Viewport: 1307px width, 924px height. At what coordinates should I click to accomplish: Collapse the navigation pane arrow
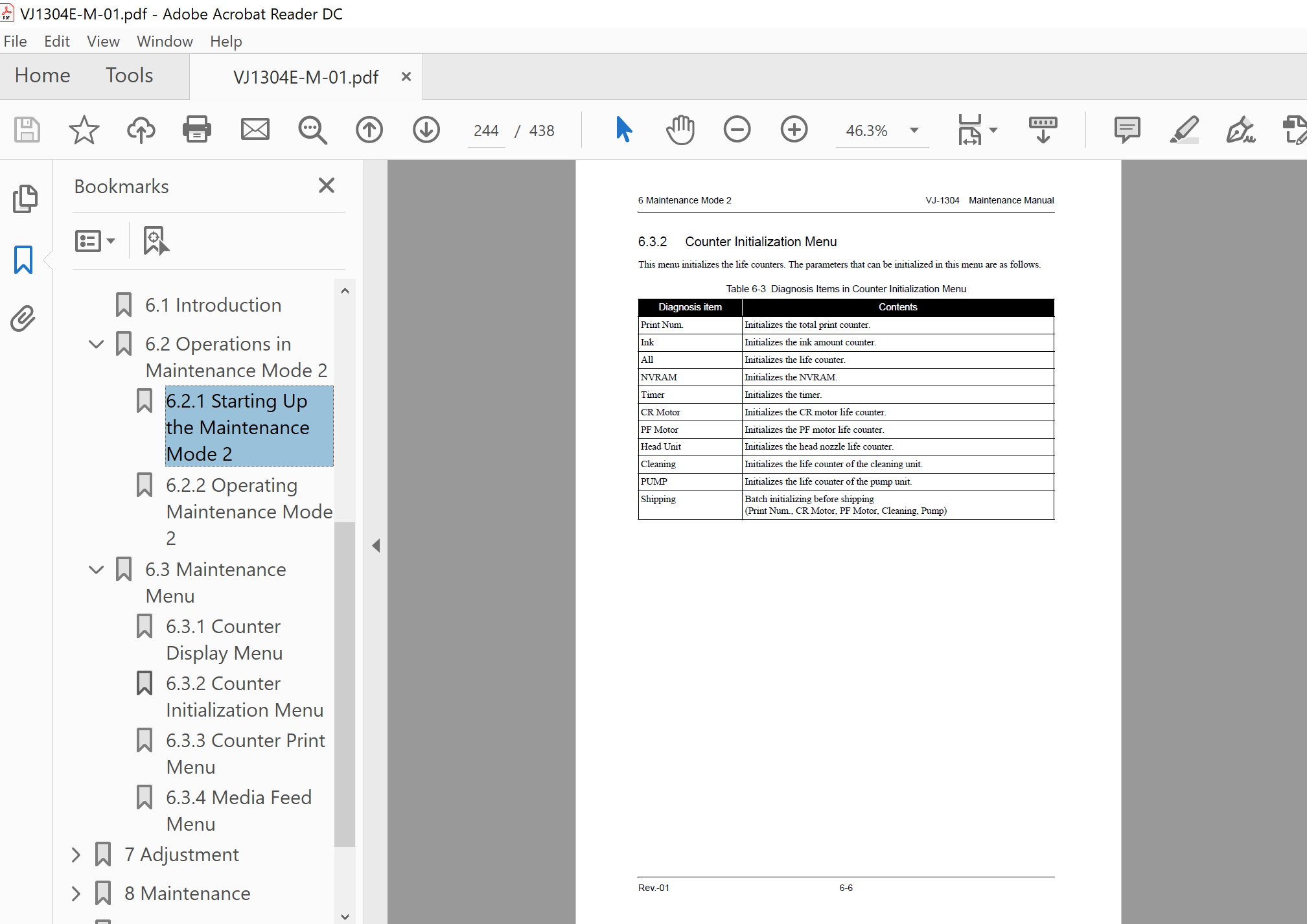pyautogui.click(x=376, y=546)
